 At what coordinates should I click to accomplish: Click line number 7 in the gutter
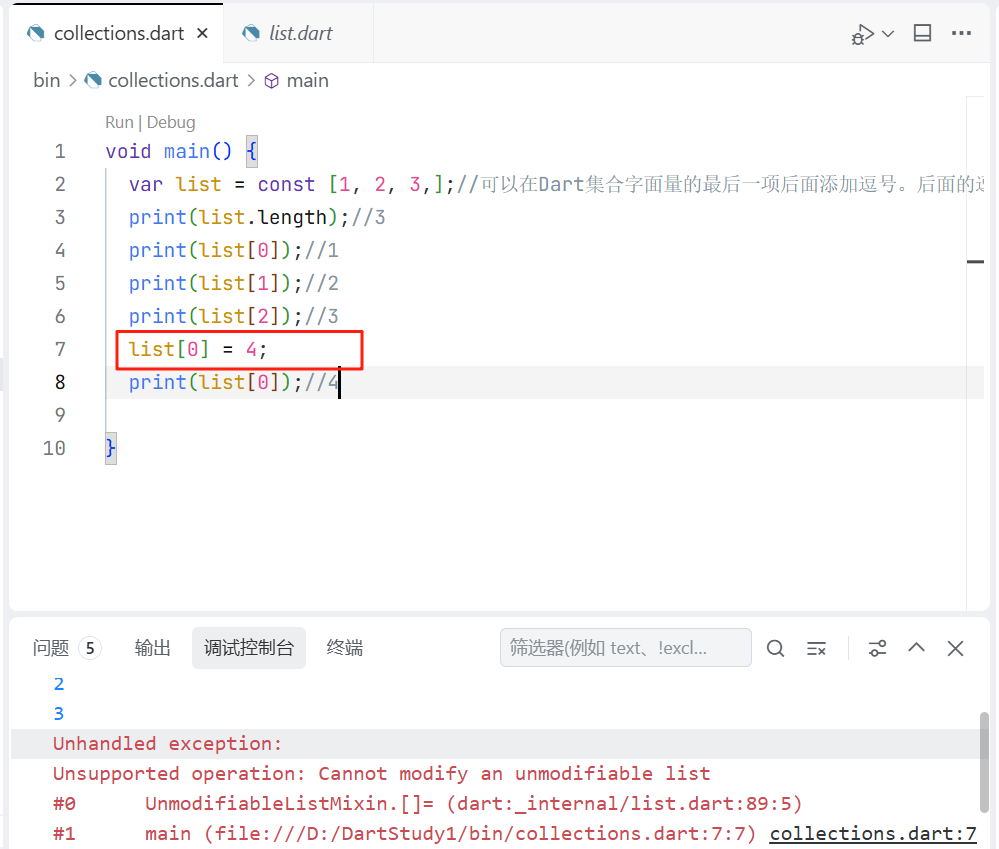pyautogui.click(x=60, y=349)
